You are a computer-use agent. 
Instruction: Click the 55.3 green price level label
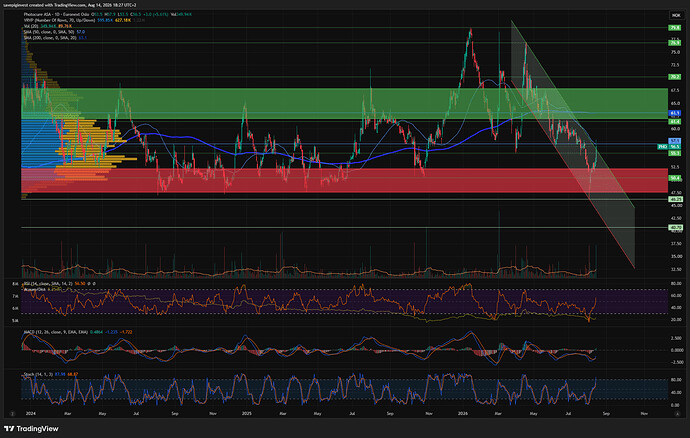(x=675, y=153)
